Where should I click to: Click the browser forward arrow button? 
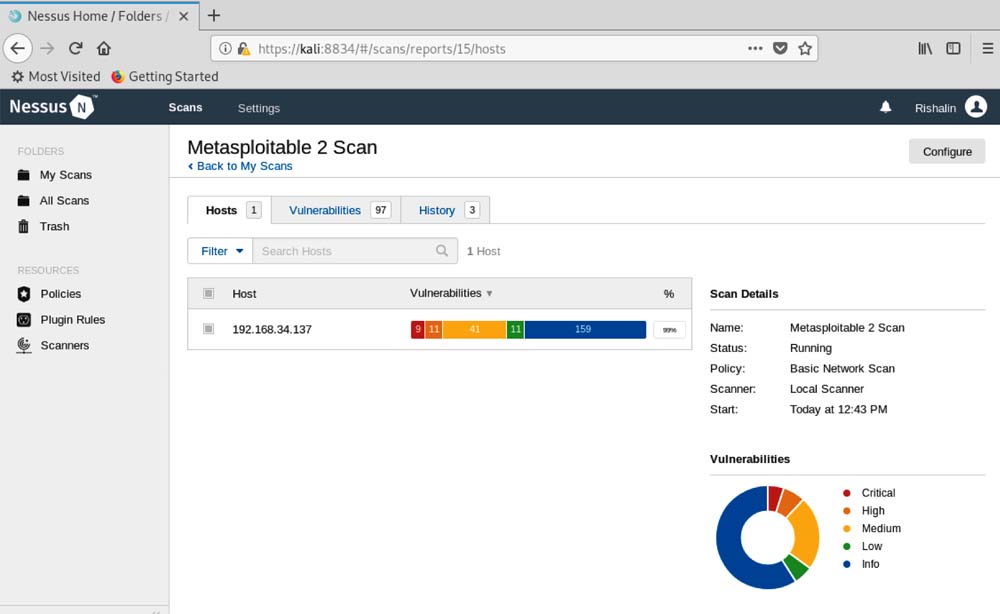click(47, 48)
